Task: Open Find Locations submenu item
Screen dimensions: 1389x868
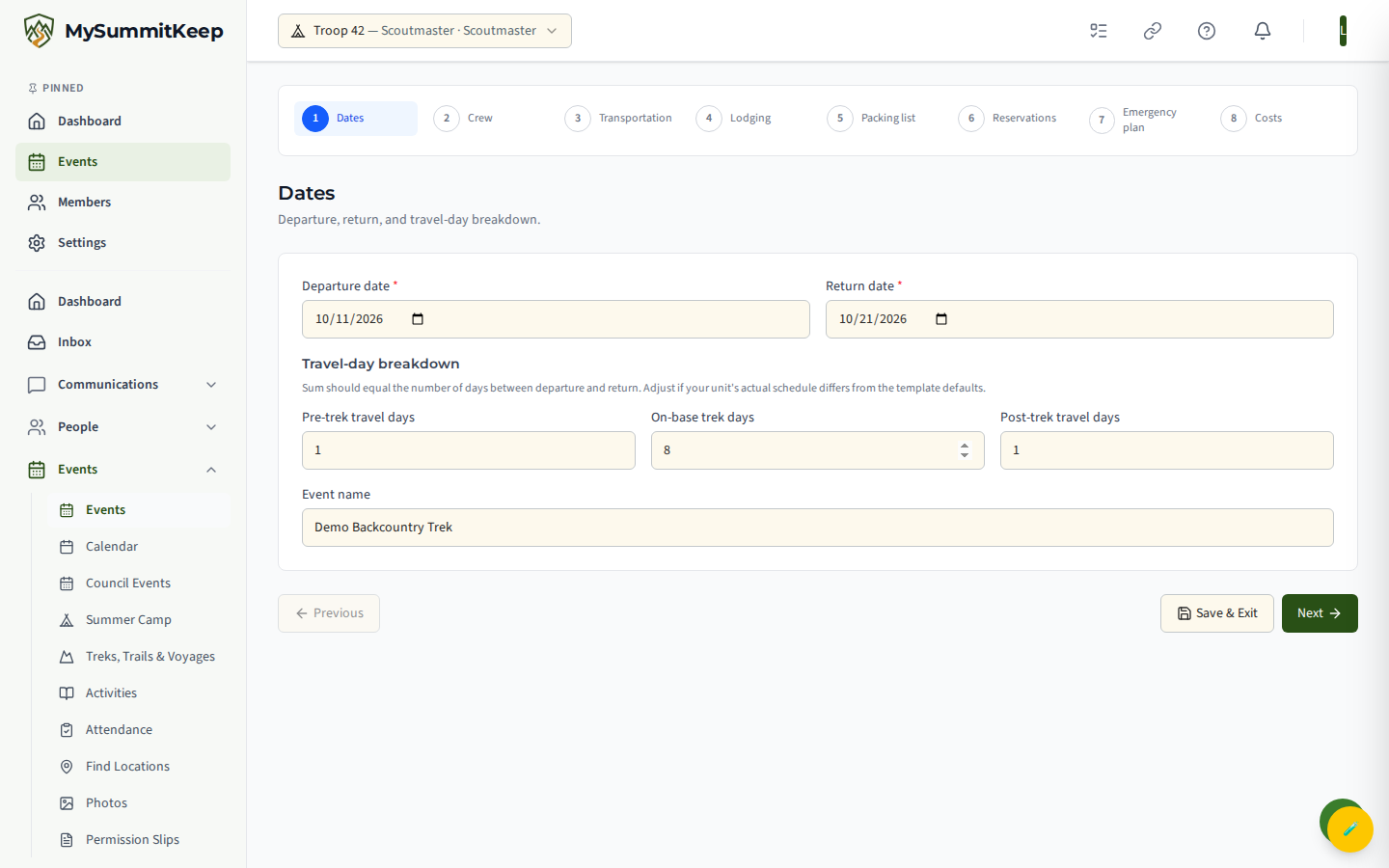Action: point(139,767)
